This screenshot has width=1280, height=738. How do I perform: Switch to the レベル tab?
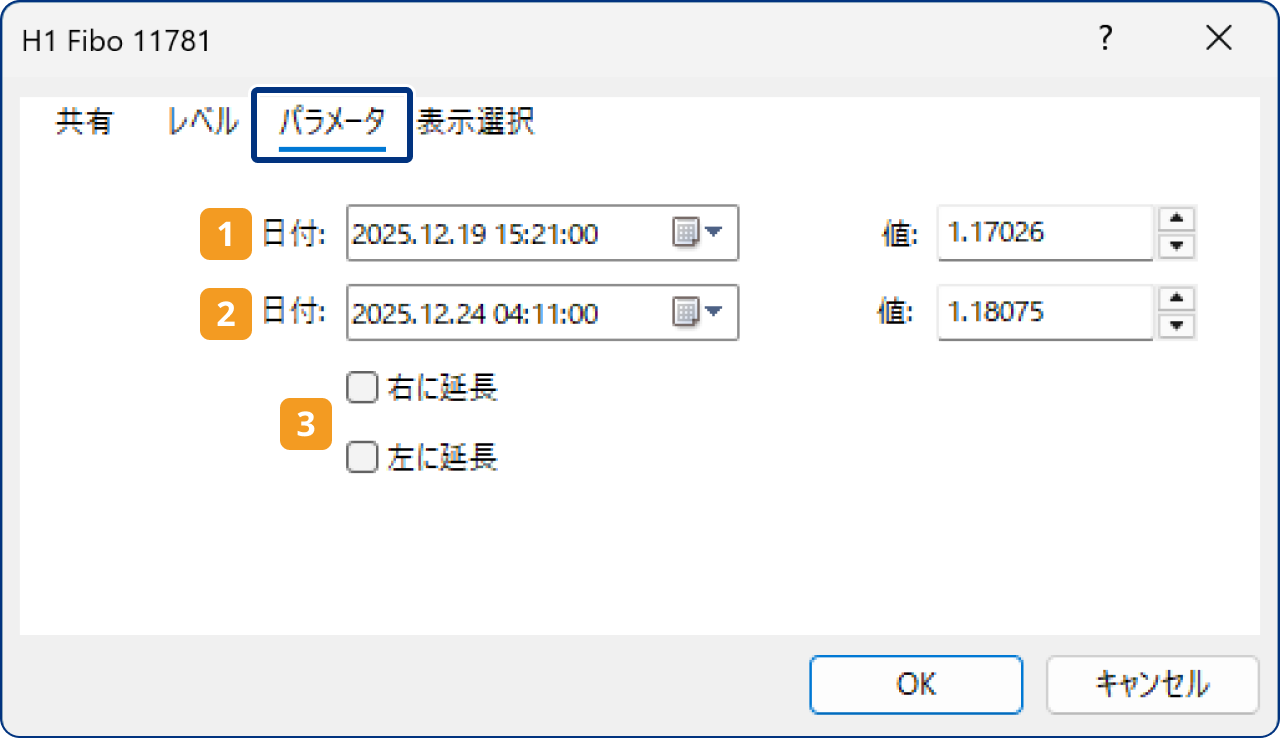(202, 122)
